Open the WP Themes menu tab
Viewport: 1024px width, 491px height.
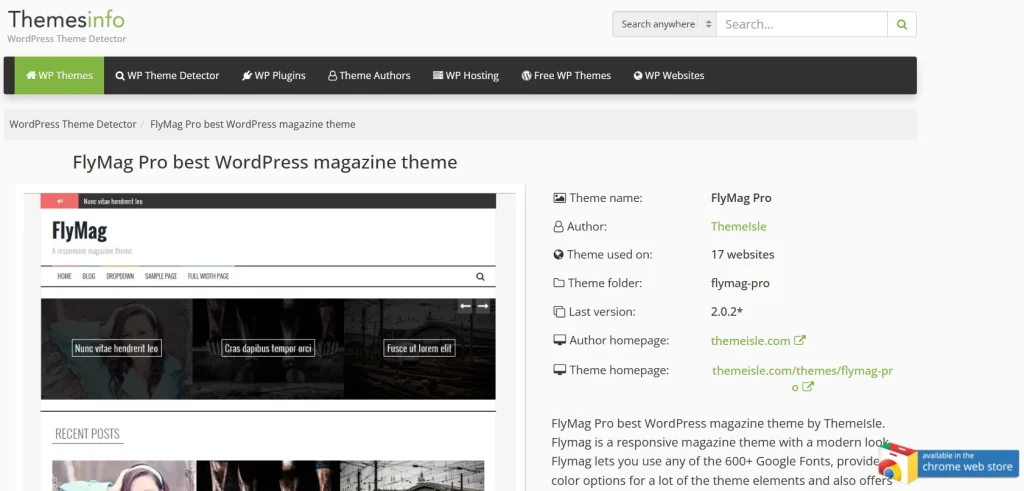(x=59, y=76)
